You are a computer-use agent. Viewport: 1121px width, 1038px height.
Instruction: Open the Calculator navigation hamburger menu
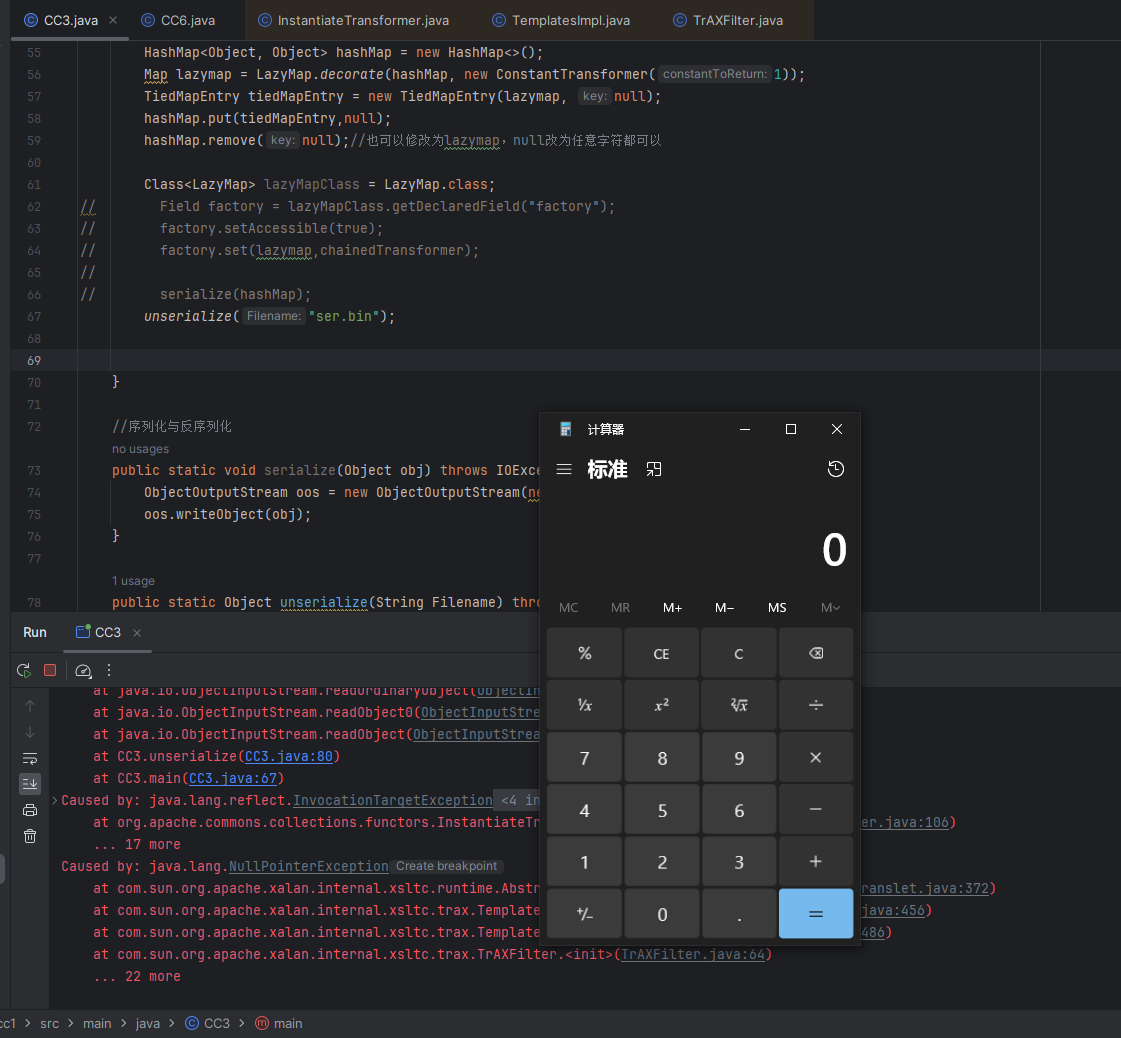tap(564, 470)
